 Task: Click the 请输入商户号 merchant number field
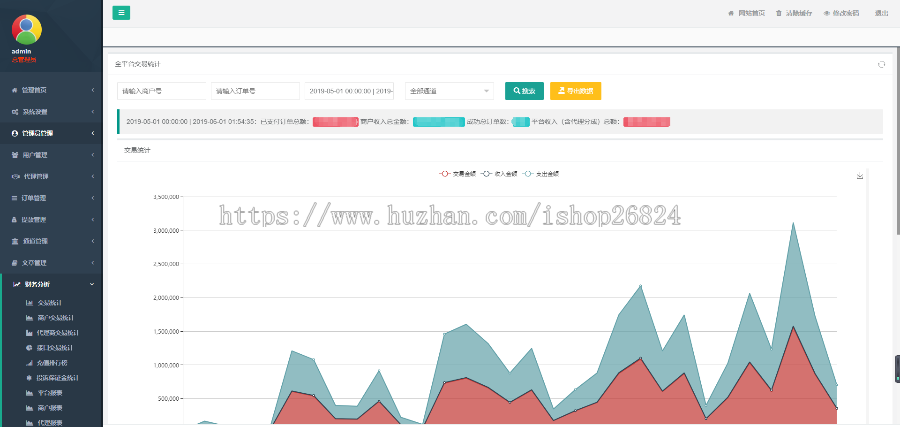click(x=161, y=91)
